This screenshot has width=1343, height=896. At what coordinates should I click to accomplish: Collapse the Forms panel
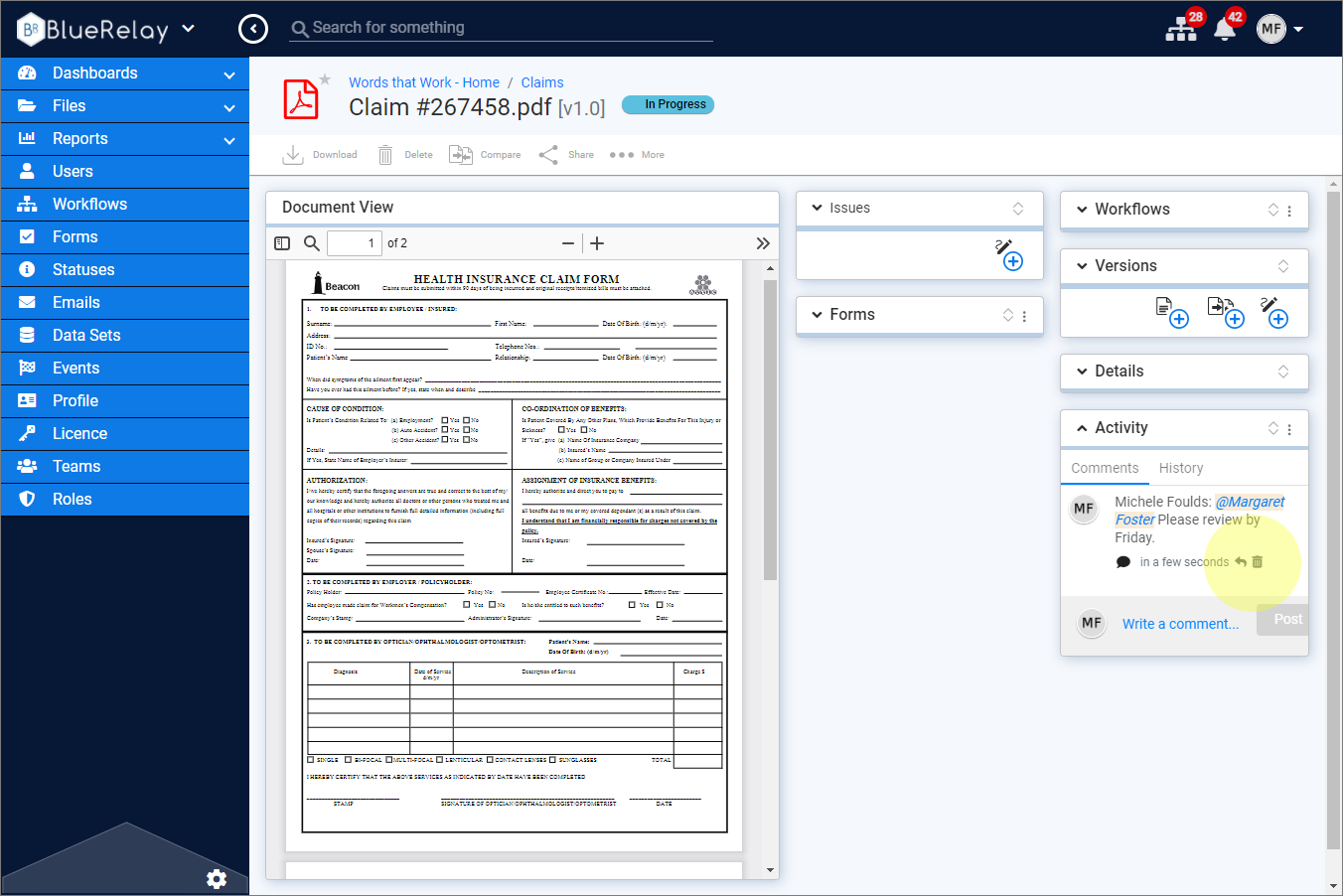point(818,314)
